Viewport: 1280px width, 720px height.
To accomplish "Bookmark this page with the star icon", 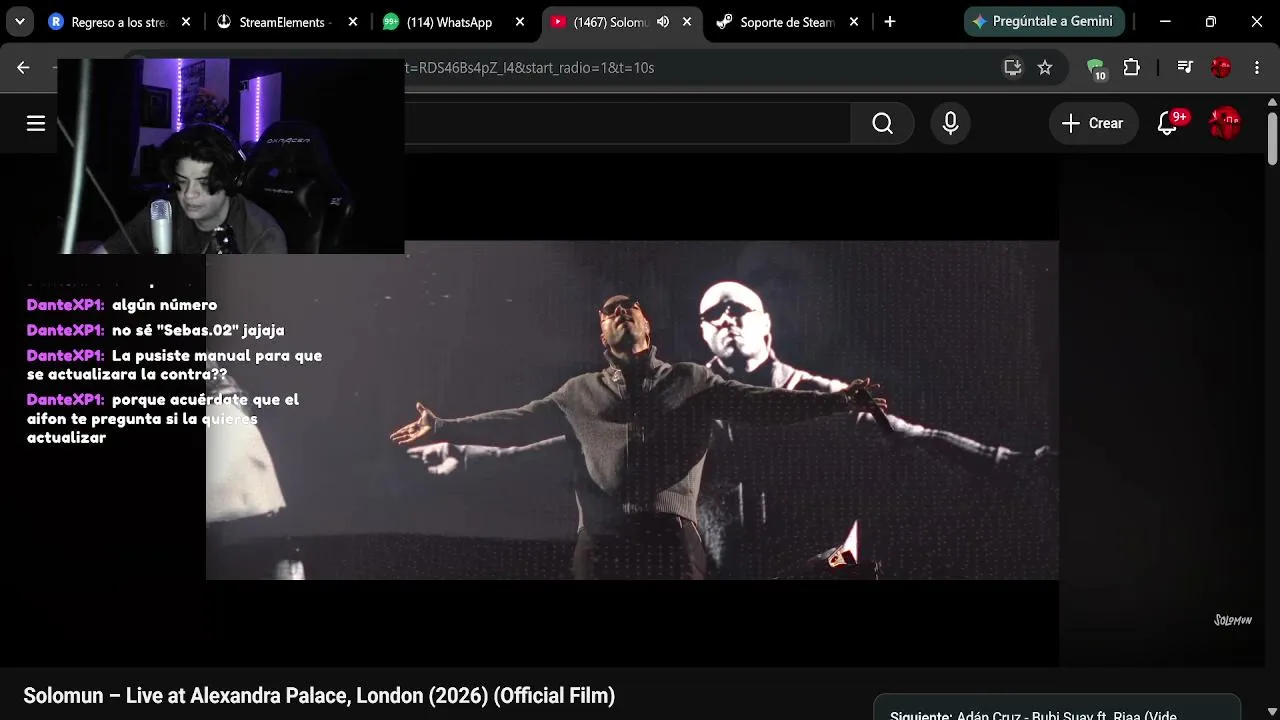I will point(1045,67).
